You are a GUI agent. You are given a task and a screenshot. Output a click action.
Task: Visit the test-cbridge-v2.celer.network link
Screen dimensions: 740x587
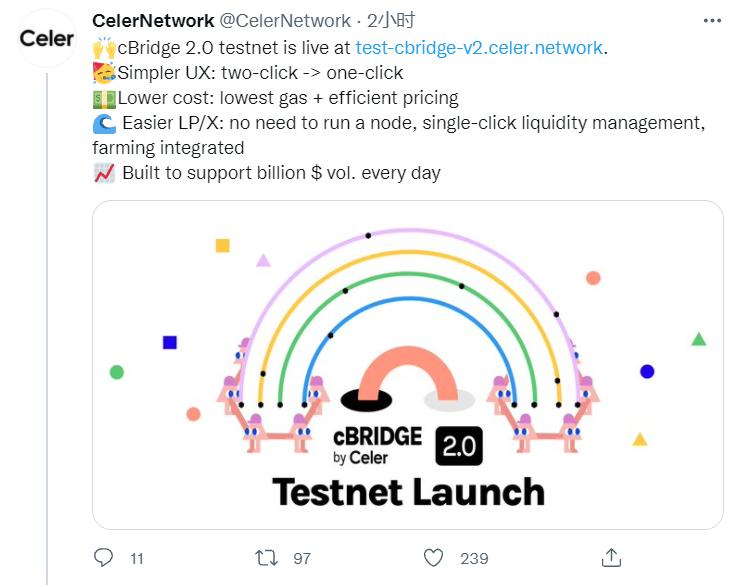pyautogui.click(x=480, y=47)
